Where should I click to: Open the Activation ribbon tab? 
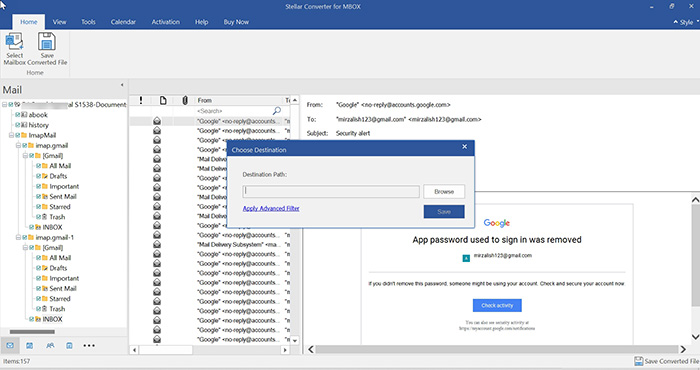click(166, 22)
